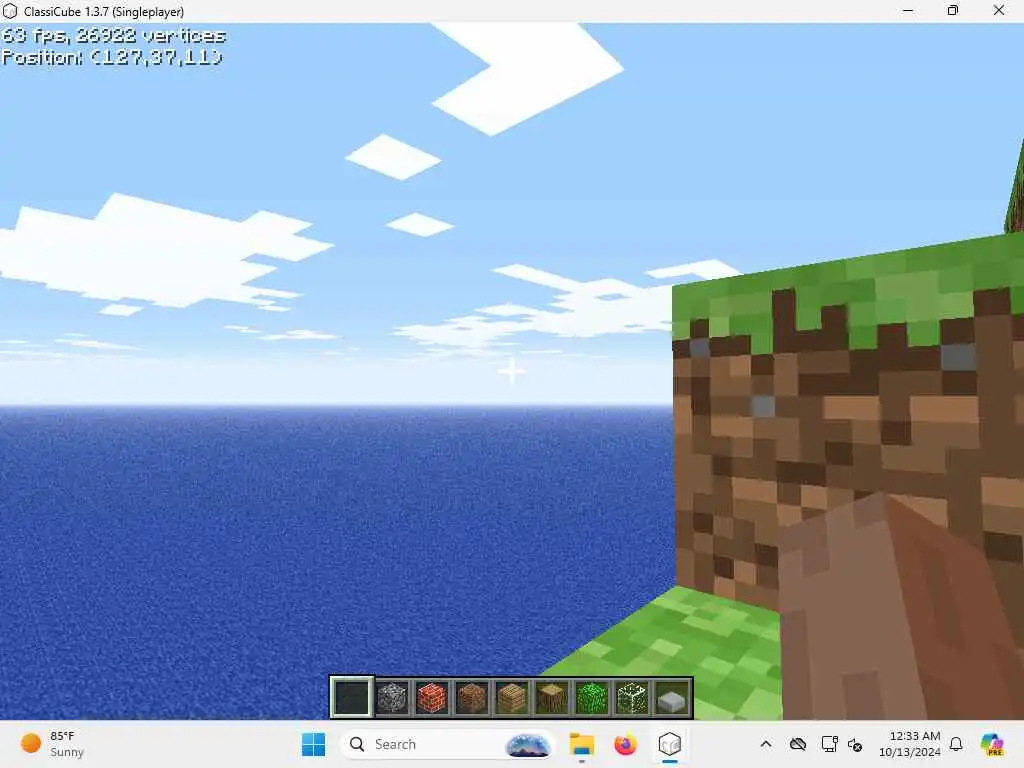Minimize the ClassiCube window
1024x768 pixels.
click(908, 10)
